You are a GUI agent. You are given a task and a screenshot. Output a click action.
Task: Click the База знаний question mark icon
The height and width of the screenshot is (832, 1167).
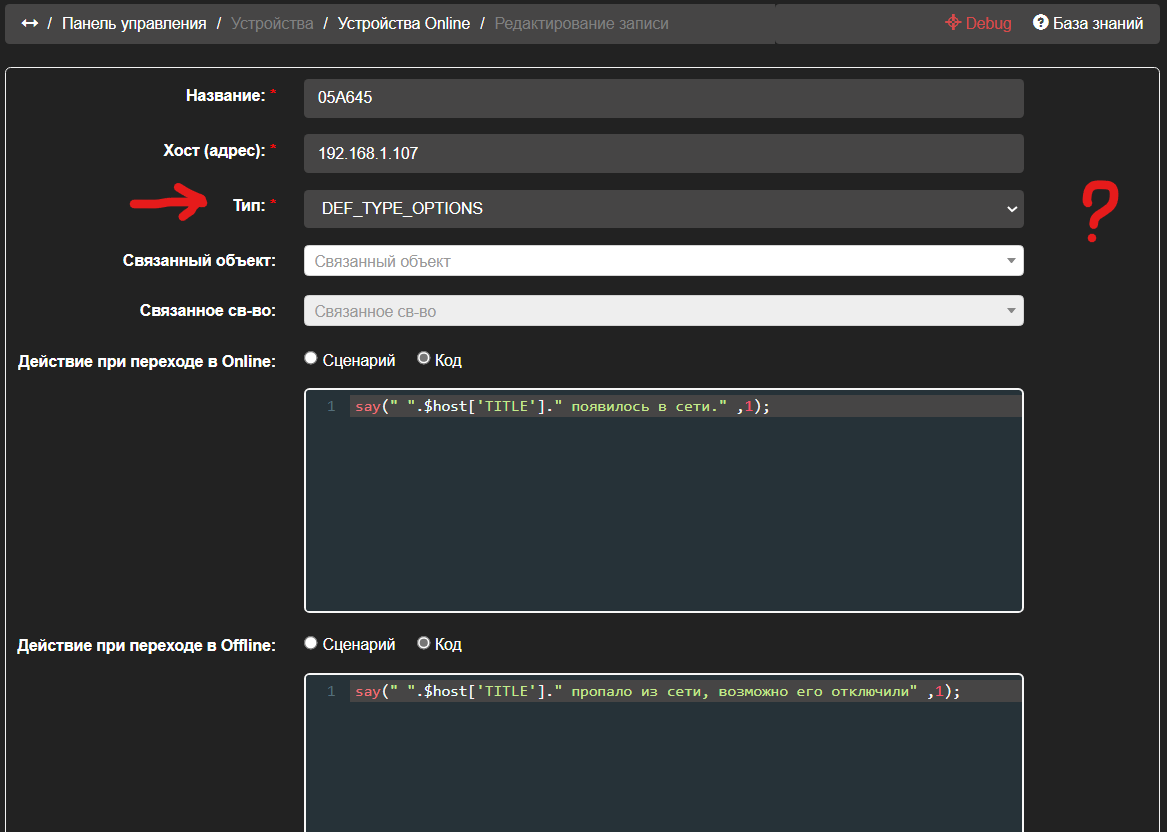click(1040, 23)
